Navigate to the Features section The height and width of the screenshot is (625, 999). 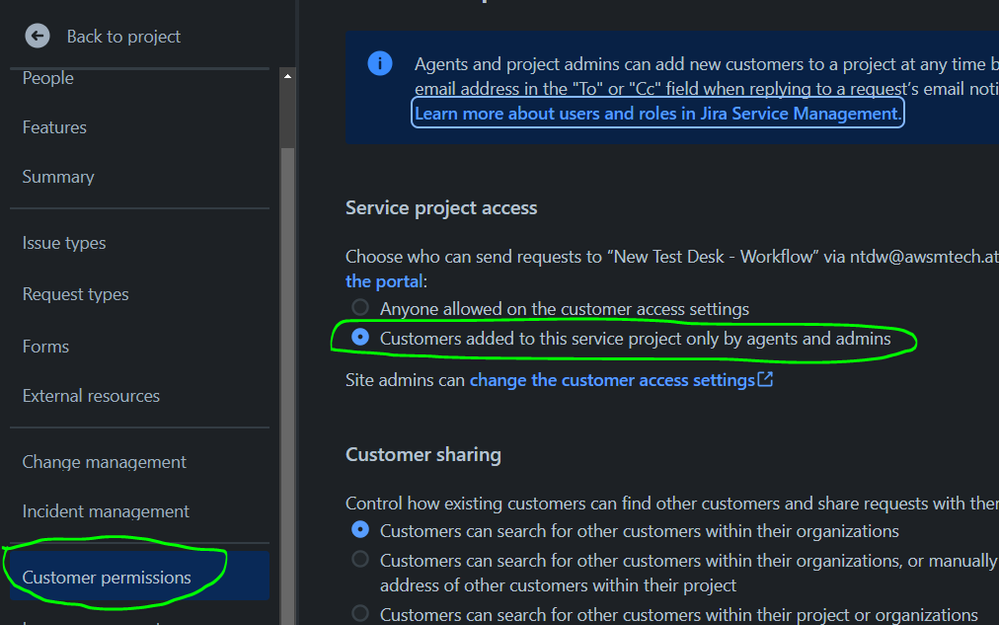pyautogui.click(x=53, y=127)
